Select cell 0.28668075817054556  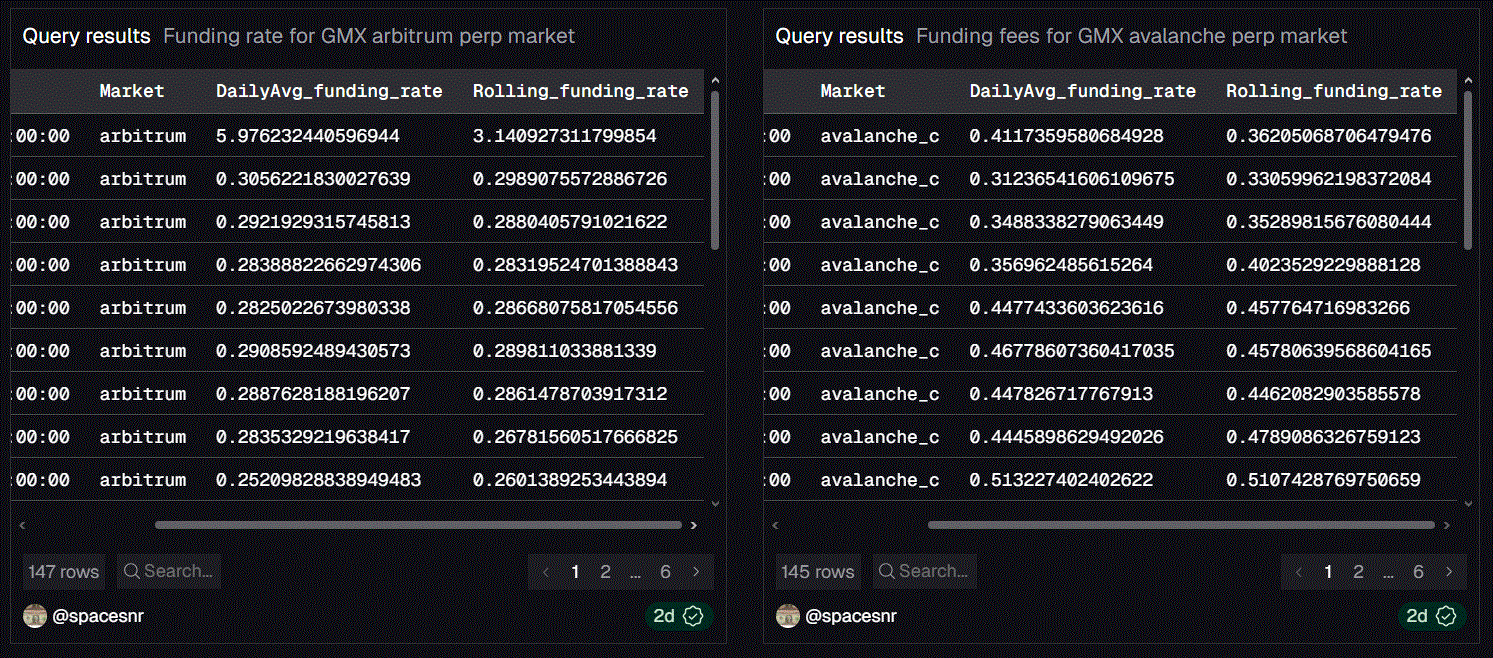575,308
